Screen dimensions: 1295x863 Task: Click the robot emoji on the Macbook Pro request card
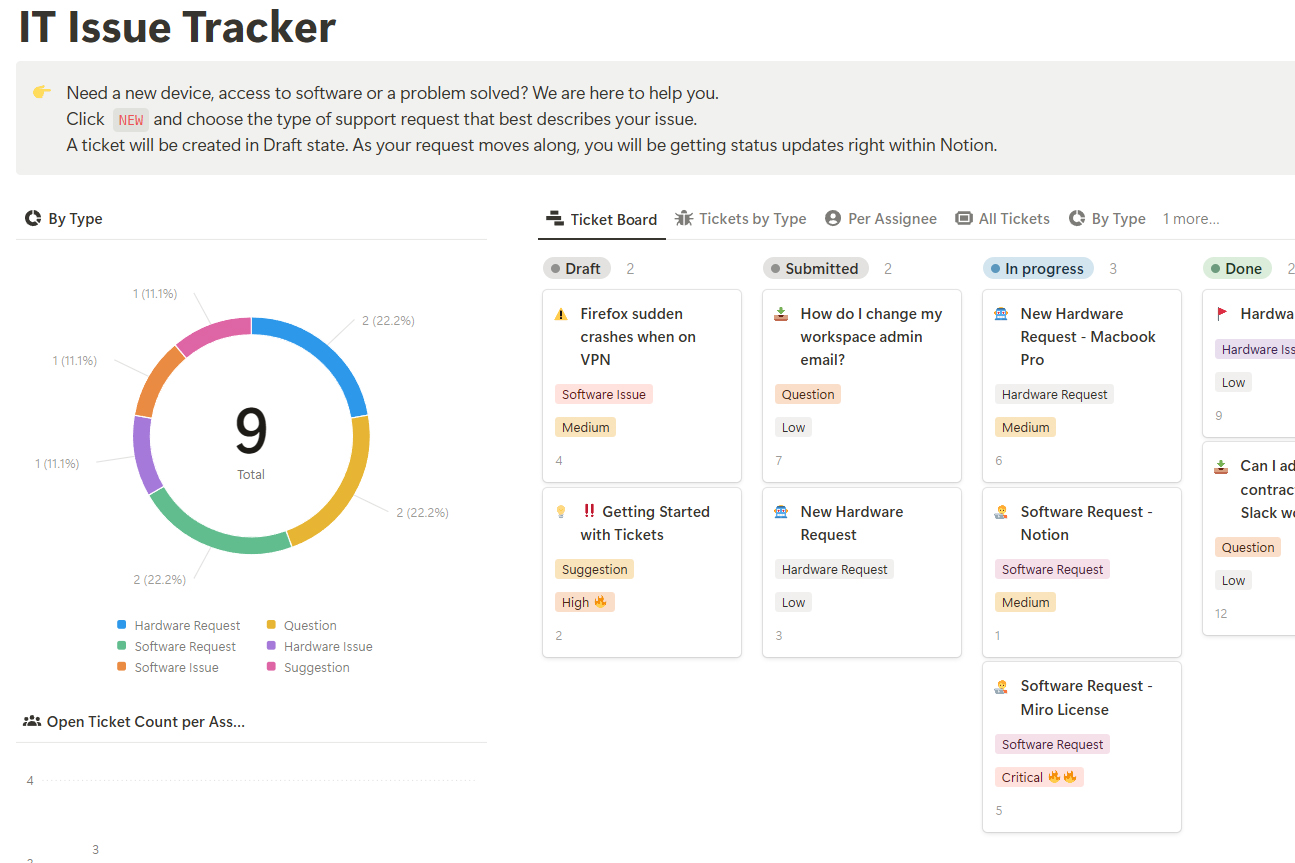[x=1002, y=313]
